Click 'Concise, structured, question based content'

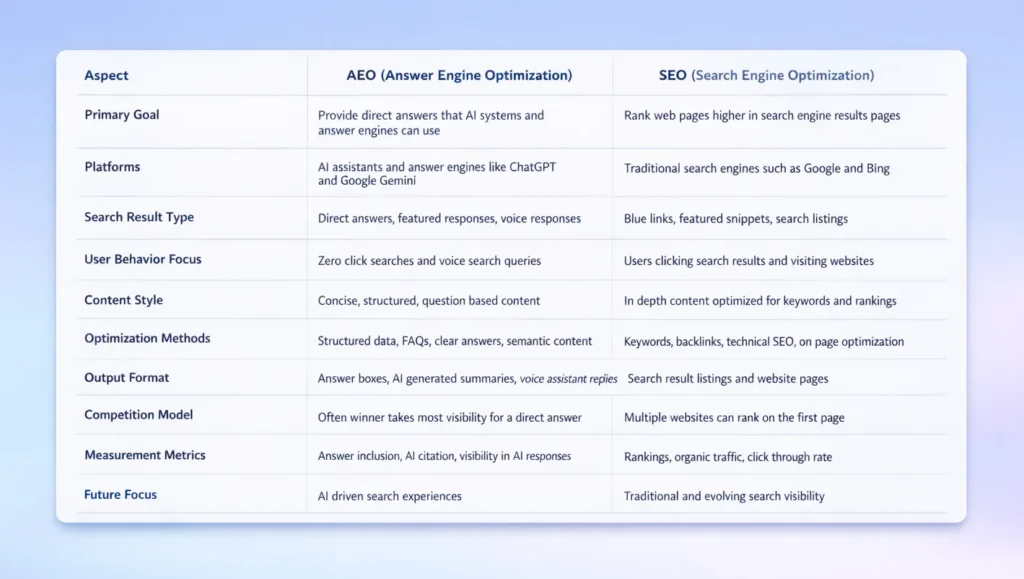[x=428, y=301]
